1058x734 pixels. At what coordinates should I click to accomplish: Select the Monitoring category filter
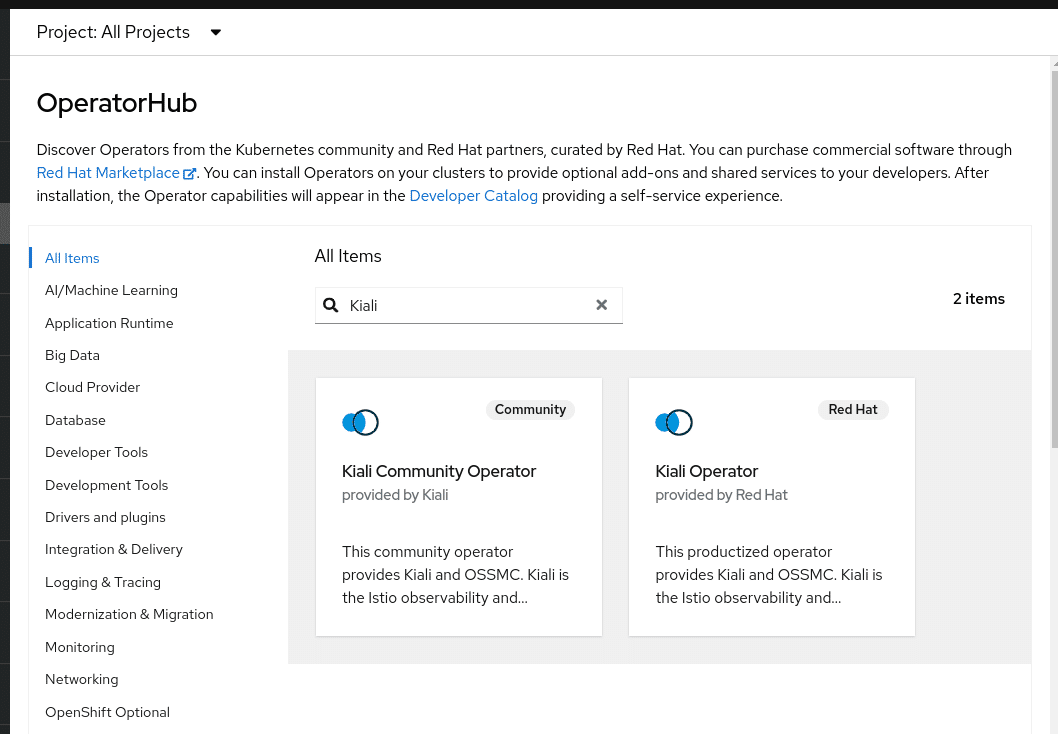click(x=79, y=647)
